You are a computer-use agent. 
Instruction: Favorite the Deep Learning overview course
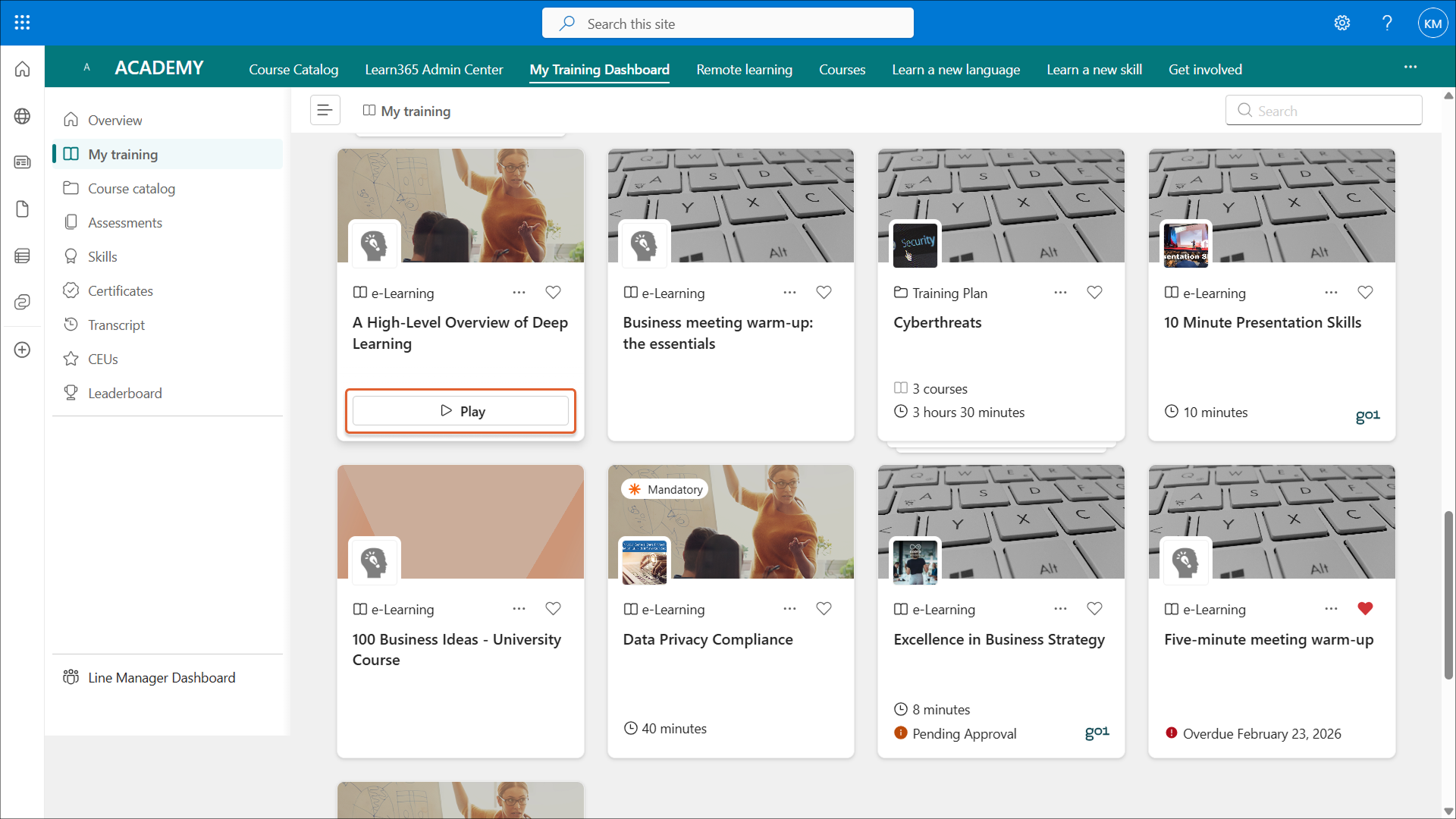coord(554,292)
